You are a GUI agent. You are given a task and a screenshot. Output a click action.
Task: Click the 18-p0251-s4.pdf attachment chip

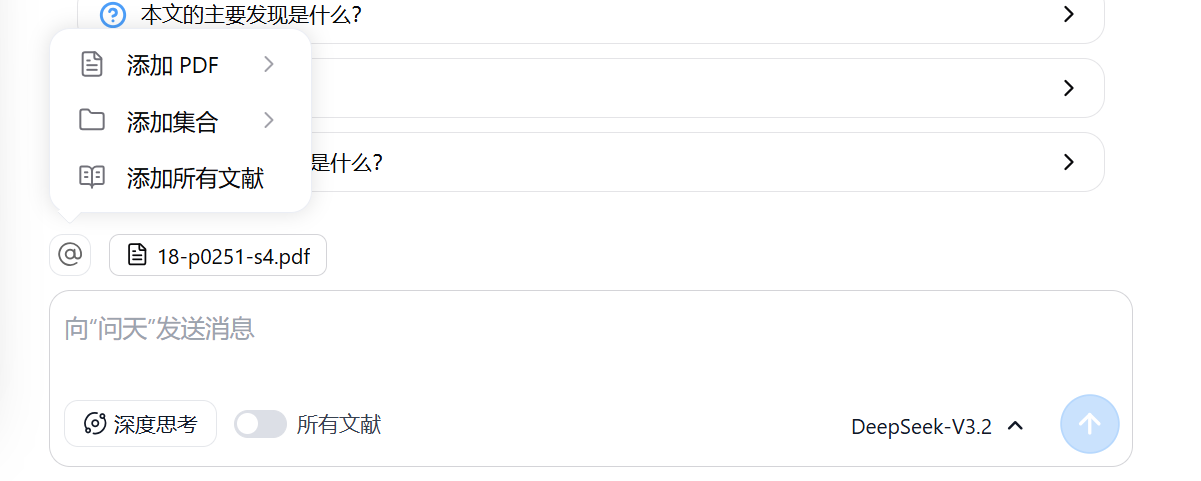coord(218,256)
